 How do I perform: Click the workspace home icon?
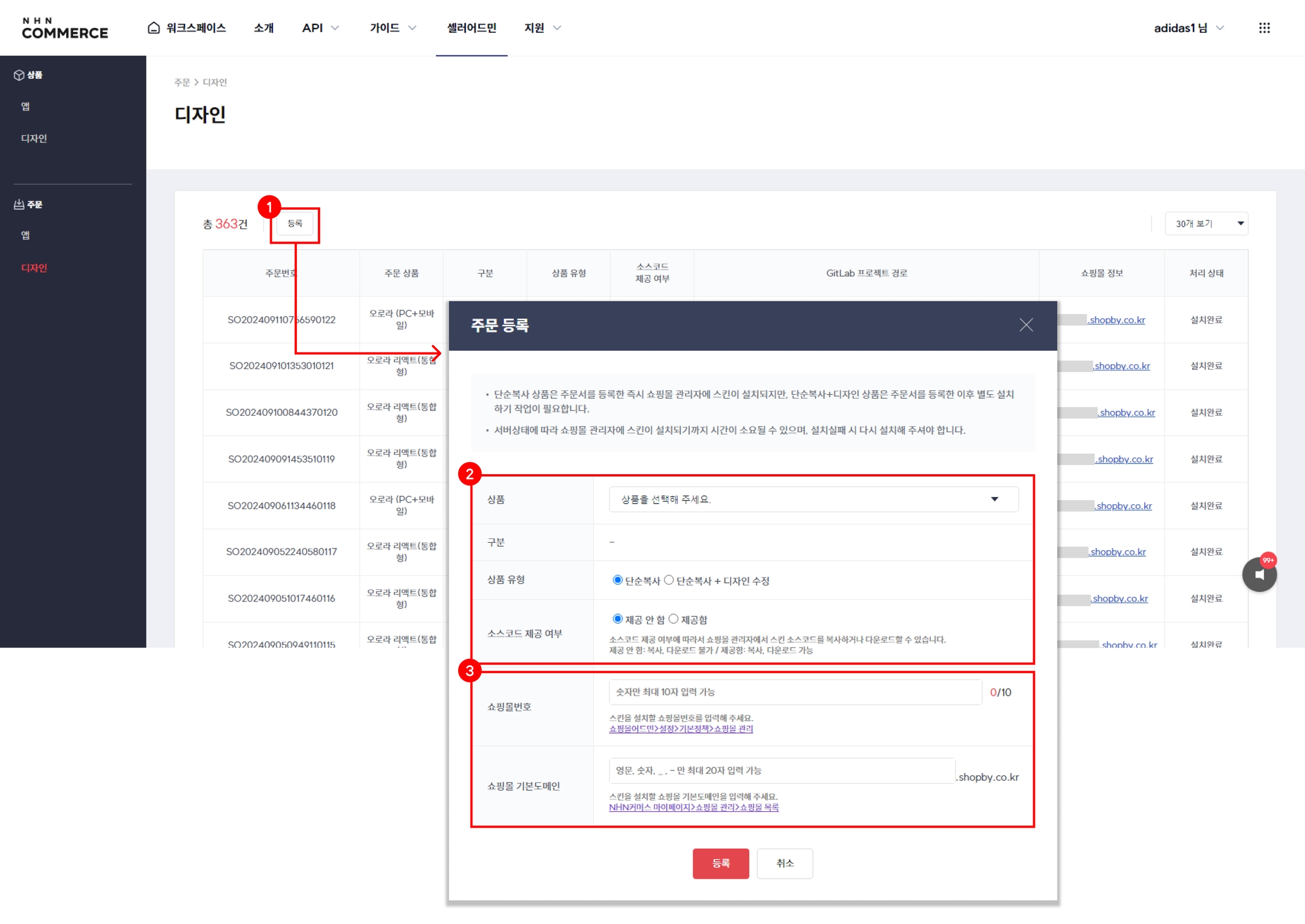click(153, 28)
